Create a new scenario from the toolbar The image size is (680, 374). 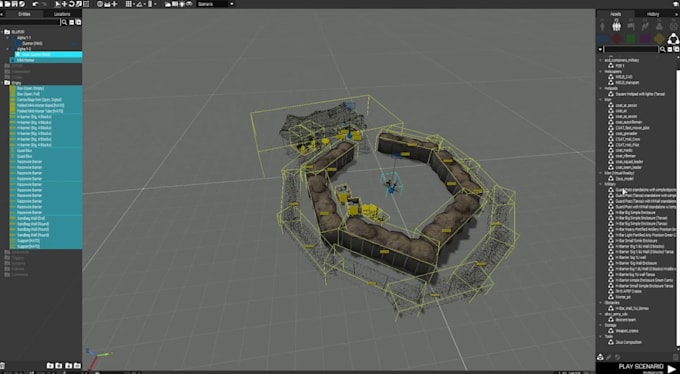pyautogui.click(x=1, y=4)
